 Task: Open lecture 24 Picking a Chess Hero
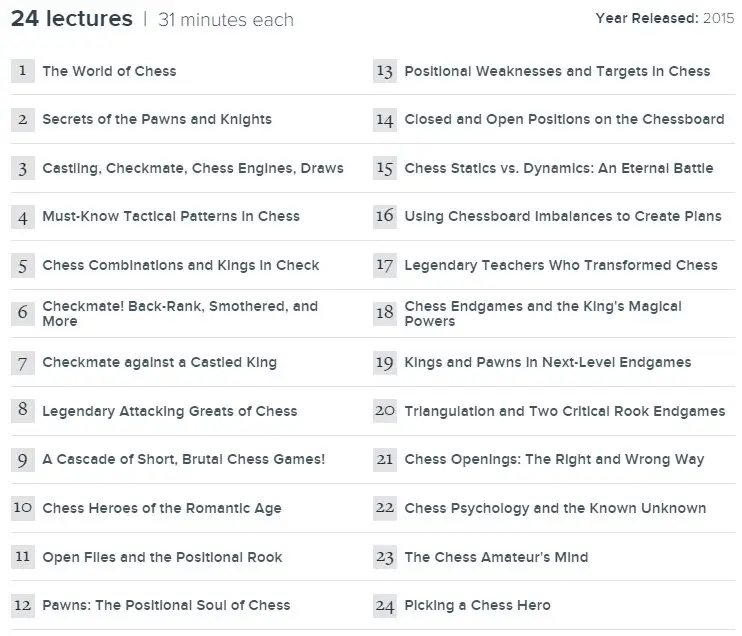click(477, 605)
